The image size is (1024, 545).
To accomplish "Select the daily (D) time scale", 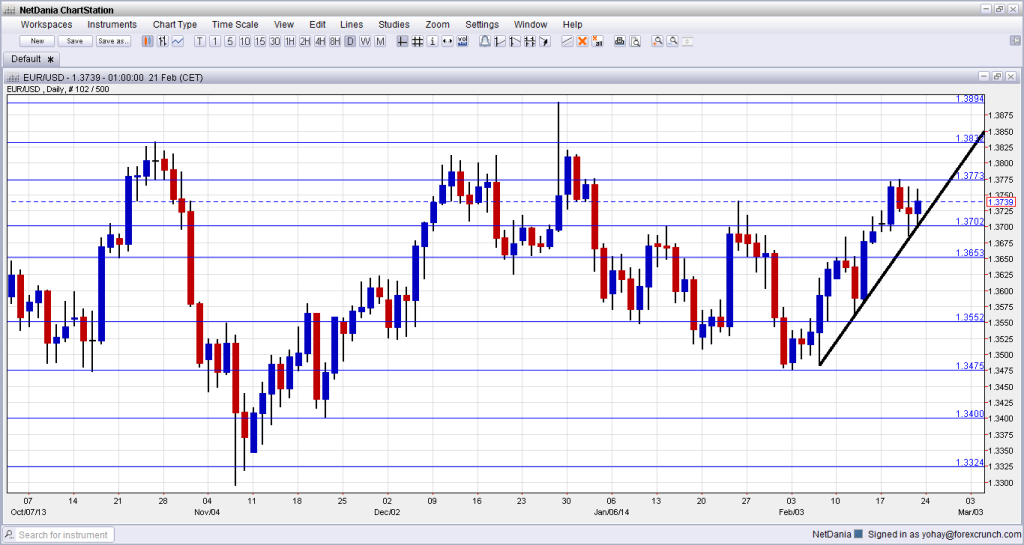I will (350, 41).
